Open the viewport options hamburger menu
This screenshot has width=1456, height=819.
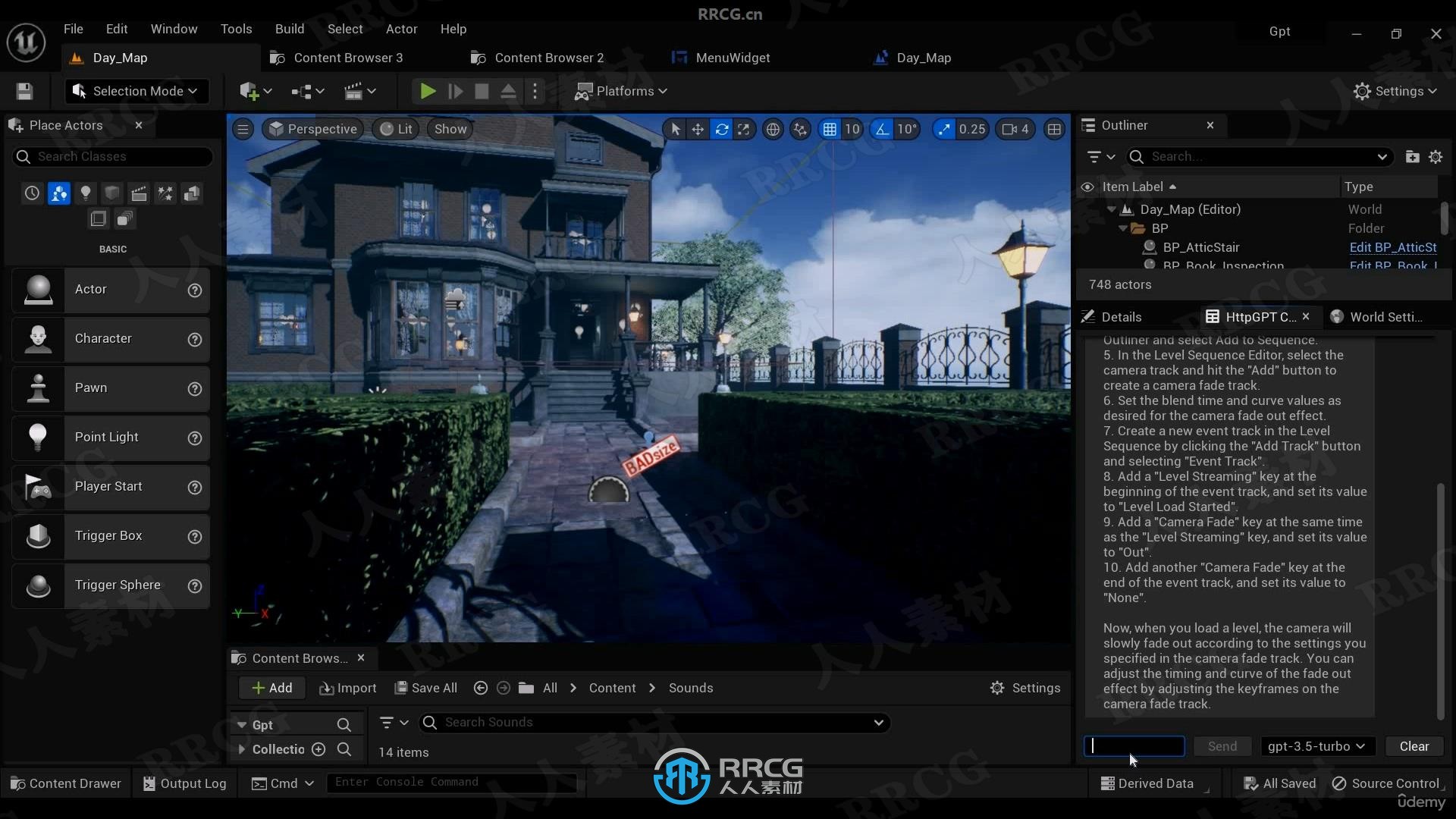coord(243,129)
